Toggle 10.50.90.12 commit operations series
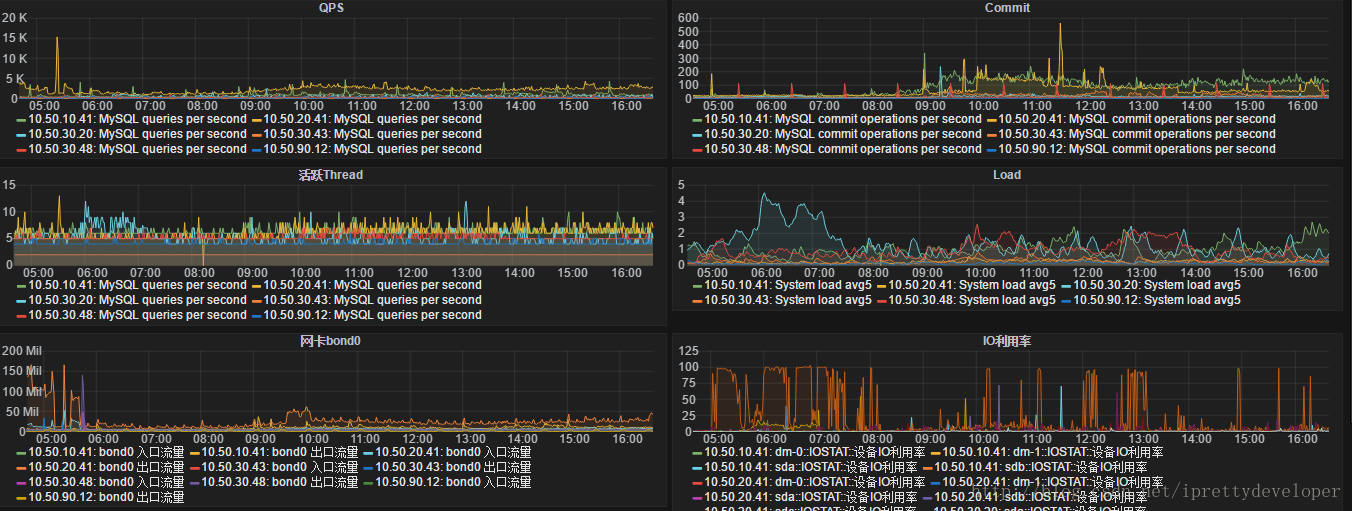The height and width of the screenshot is (511, 1352). tap(1131, 148)
